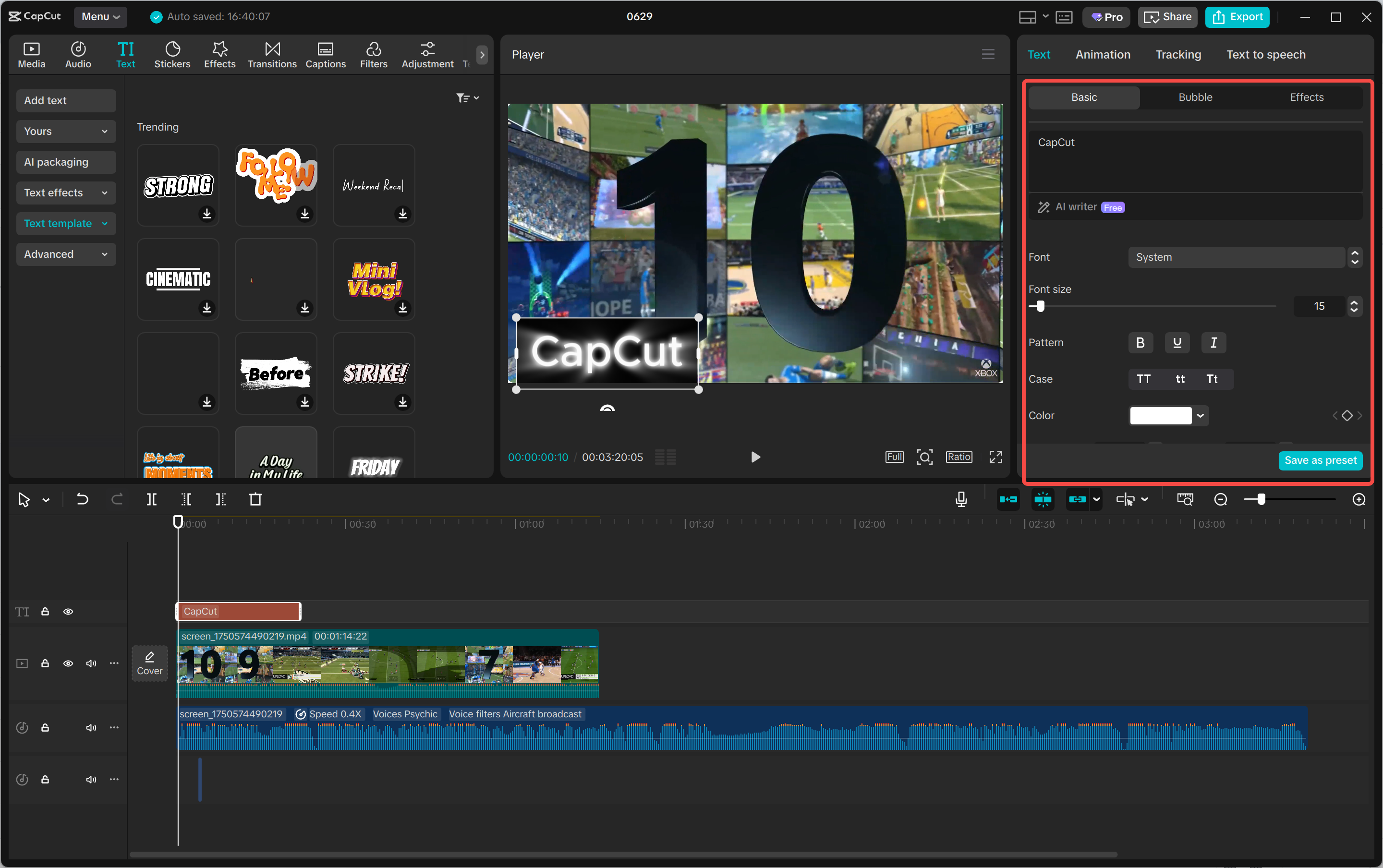Switch to the Bubble tab
Viewport: 1383px width, 868px height.
click(1195, 97)
